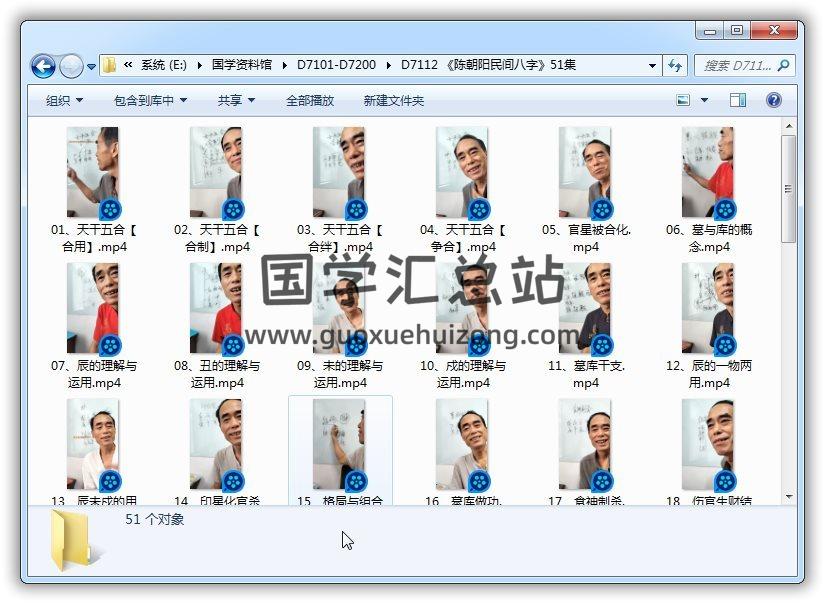The image size is (825, 604).
Task: Refresh the current folder view
Action: click(x=675, y=65)
